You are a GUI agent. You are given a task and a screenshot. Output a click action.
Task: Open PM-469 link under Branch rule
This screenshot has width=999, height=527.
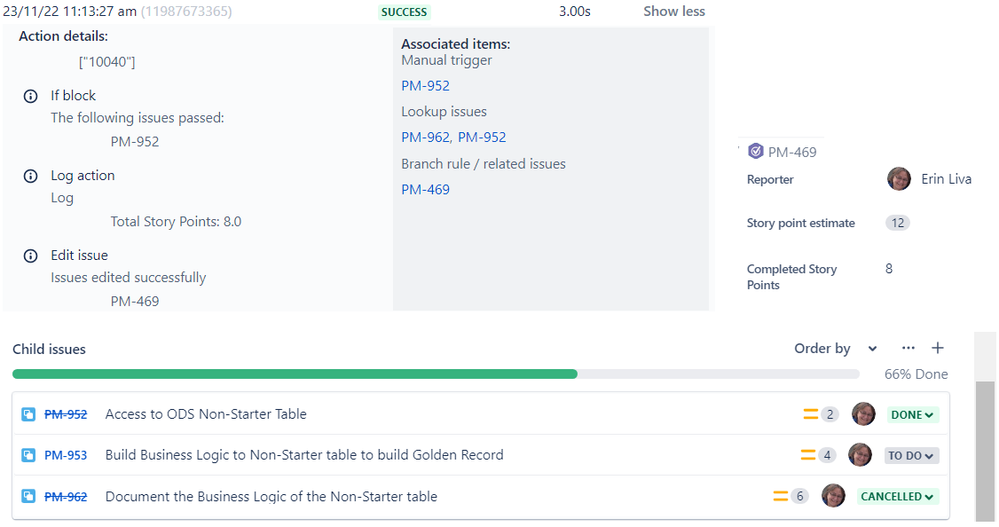[x=425, y=190]
